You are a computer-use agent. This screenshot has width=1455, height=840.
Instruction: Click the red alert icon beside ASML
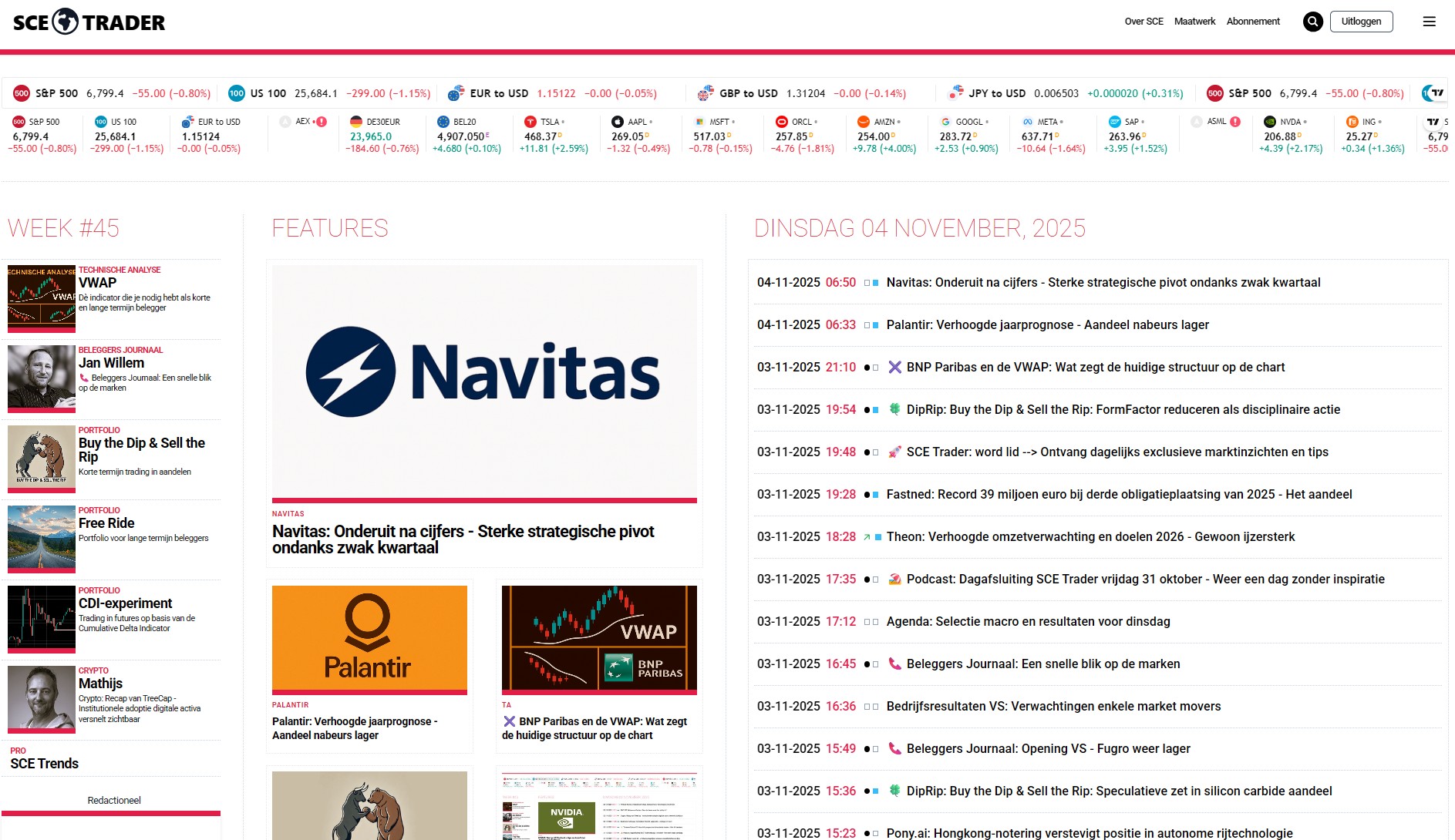coord(1235,122)
